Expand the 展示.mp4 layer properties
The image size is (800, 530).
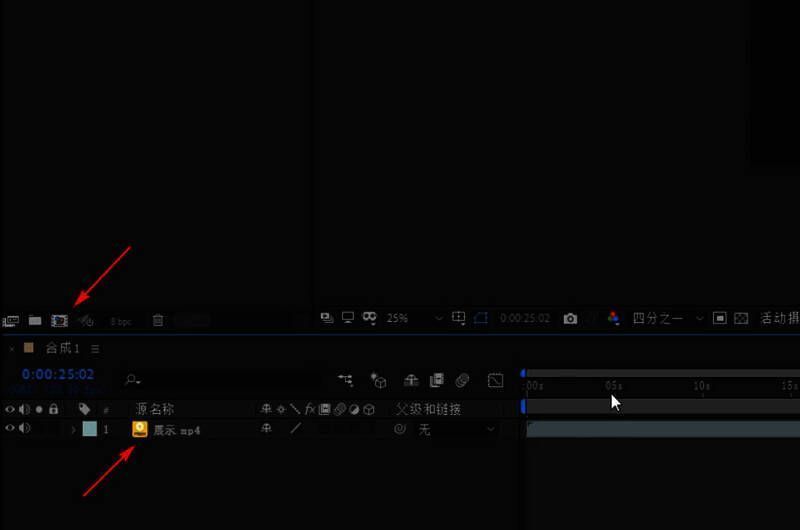coord(72,429)
